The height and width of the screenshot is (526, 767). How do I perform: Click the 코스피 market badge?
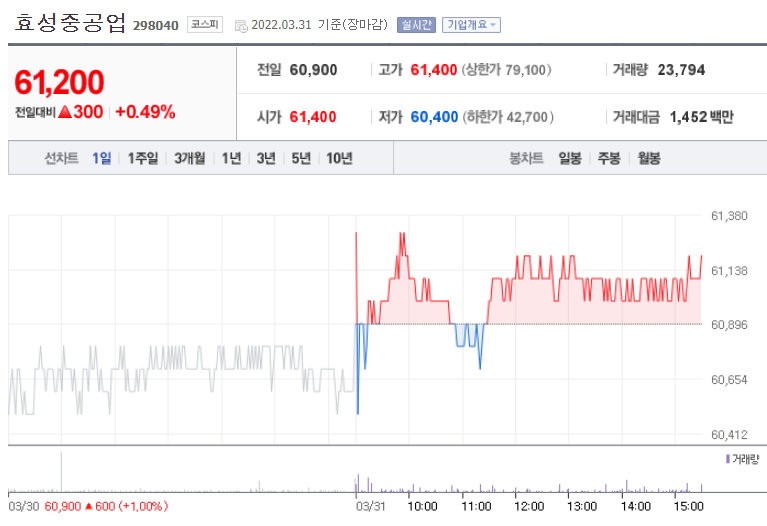205,24
